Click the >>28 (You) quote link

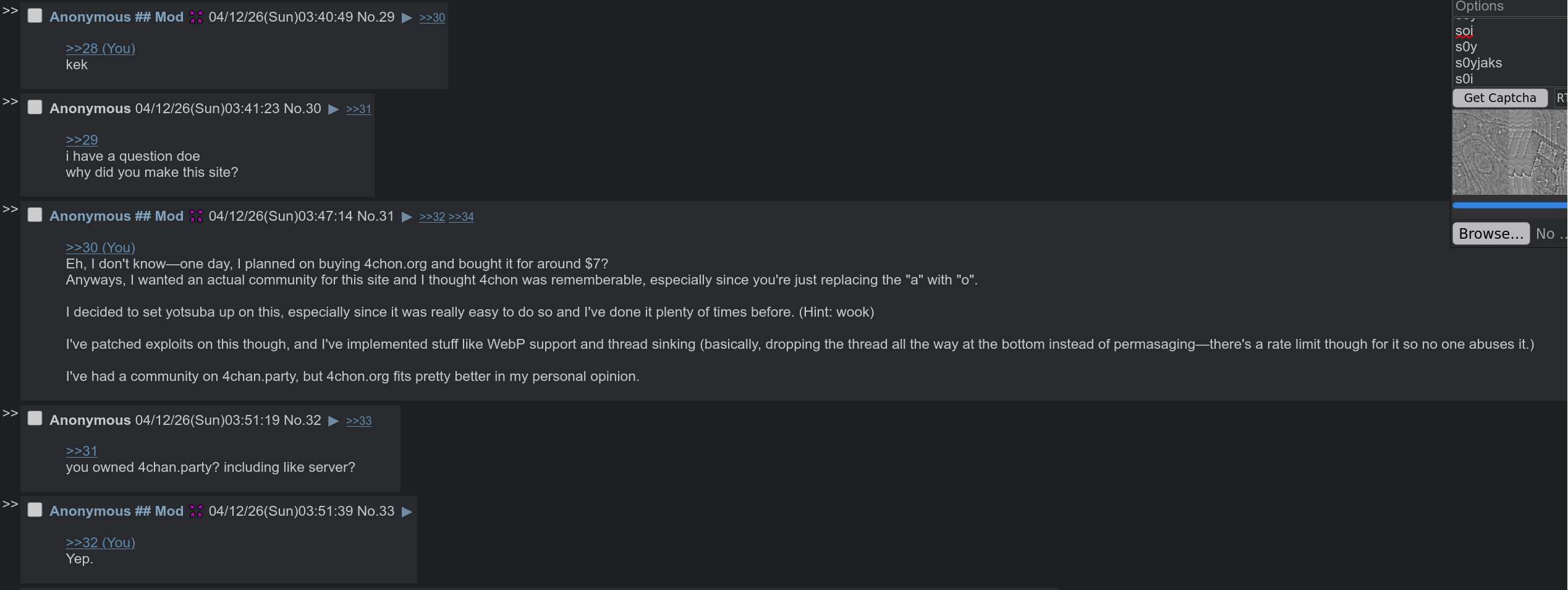tap(100, 48)
